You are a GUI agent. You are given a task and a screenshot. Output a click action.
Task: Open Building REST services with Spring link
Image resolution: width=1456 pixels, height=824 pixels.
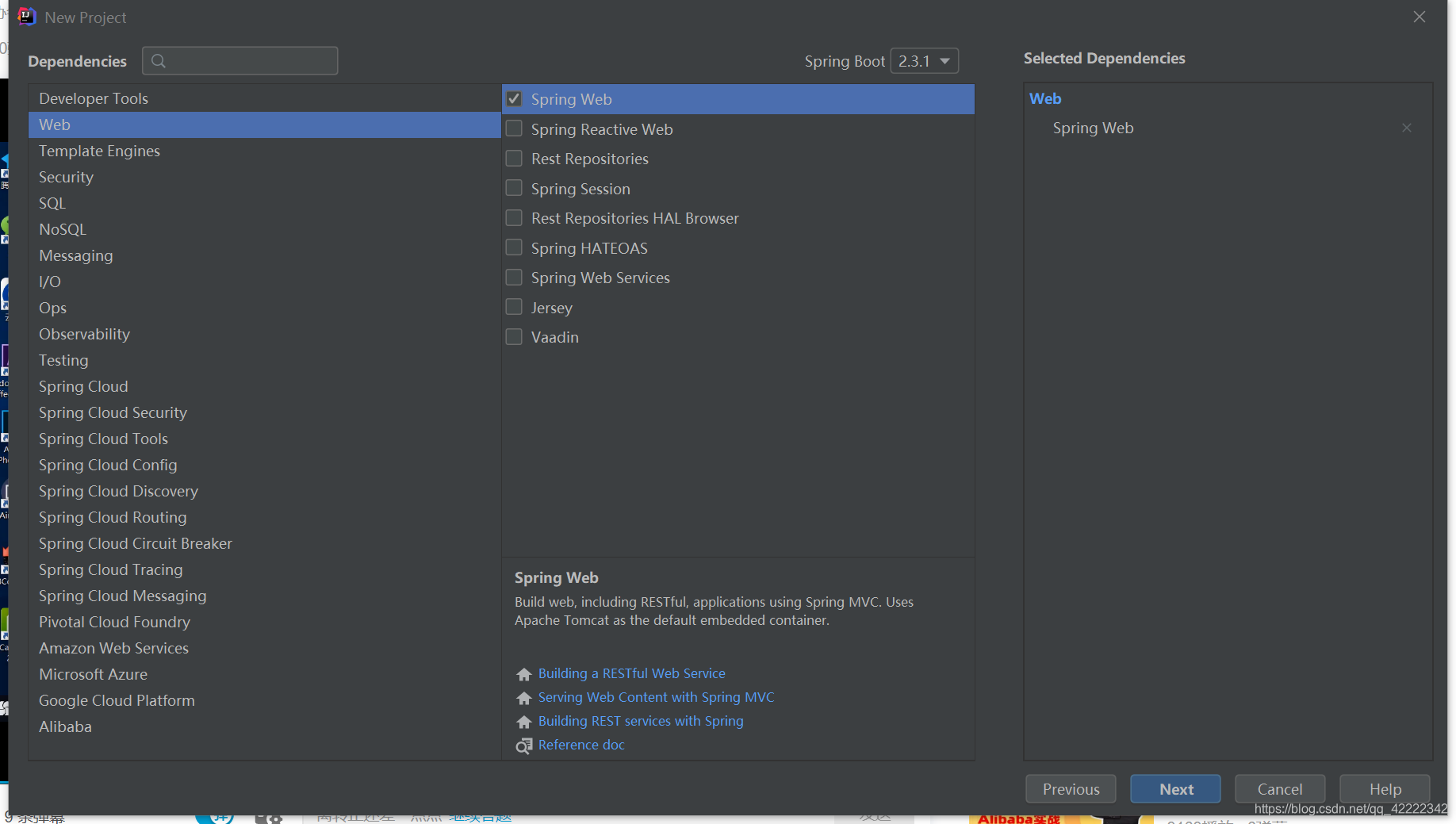coord(641,721)
